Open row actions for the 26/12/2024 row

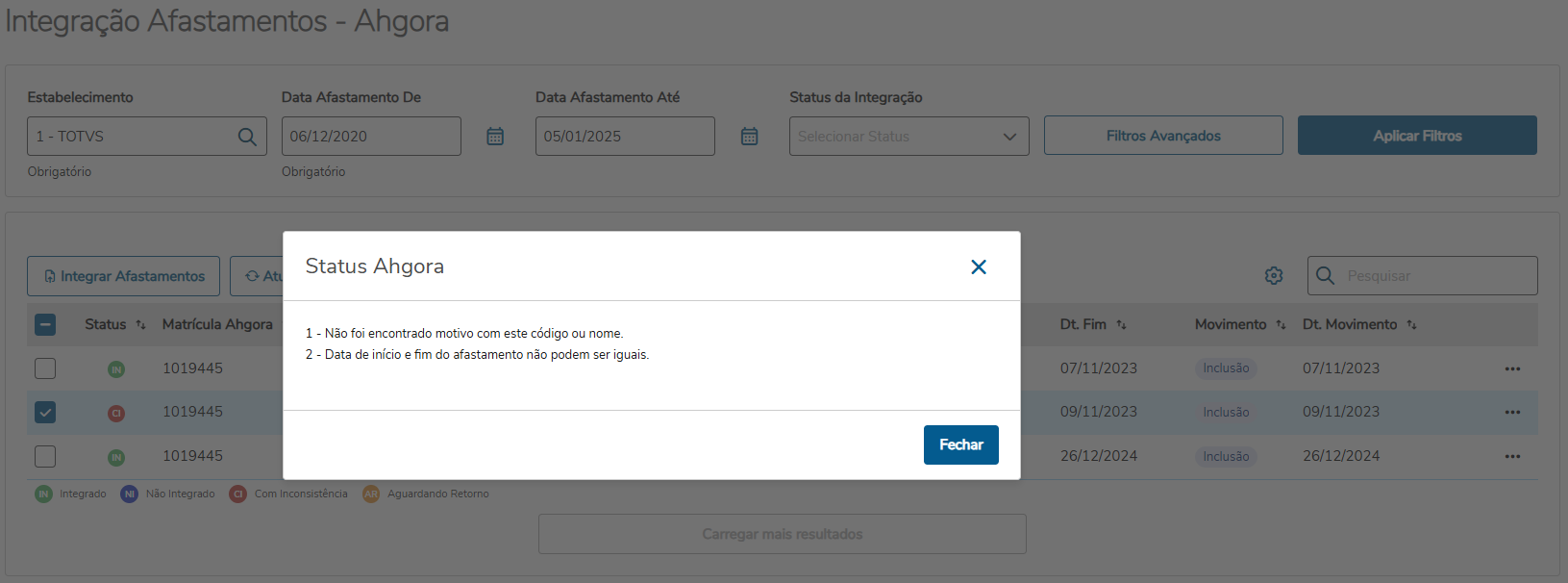coord(1512,457)
